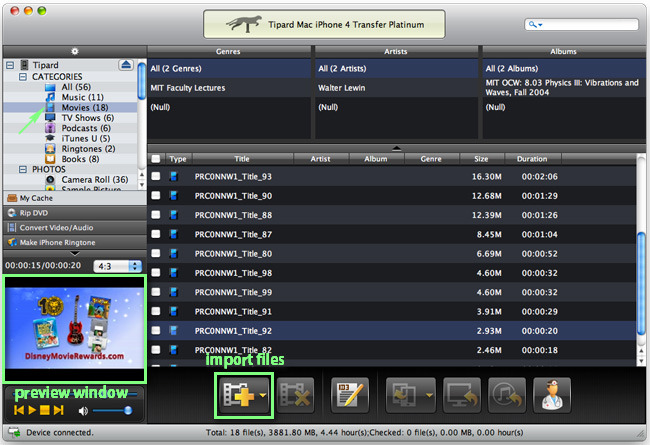The width and height of the screenshot is (650, 445).
Task: Collapse the sidebar tools triangle above timecode
Action: [75, 253]
